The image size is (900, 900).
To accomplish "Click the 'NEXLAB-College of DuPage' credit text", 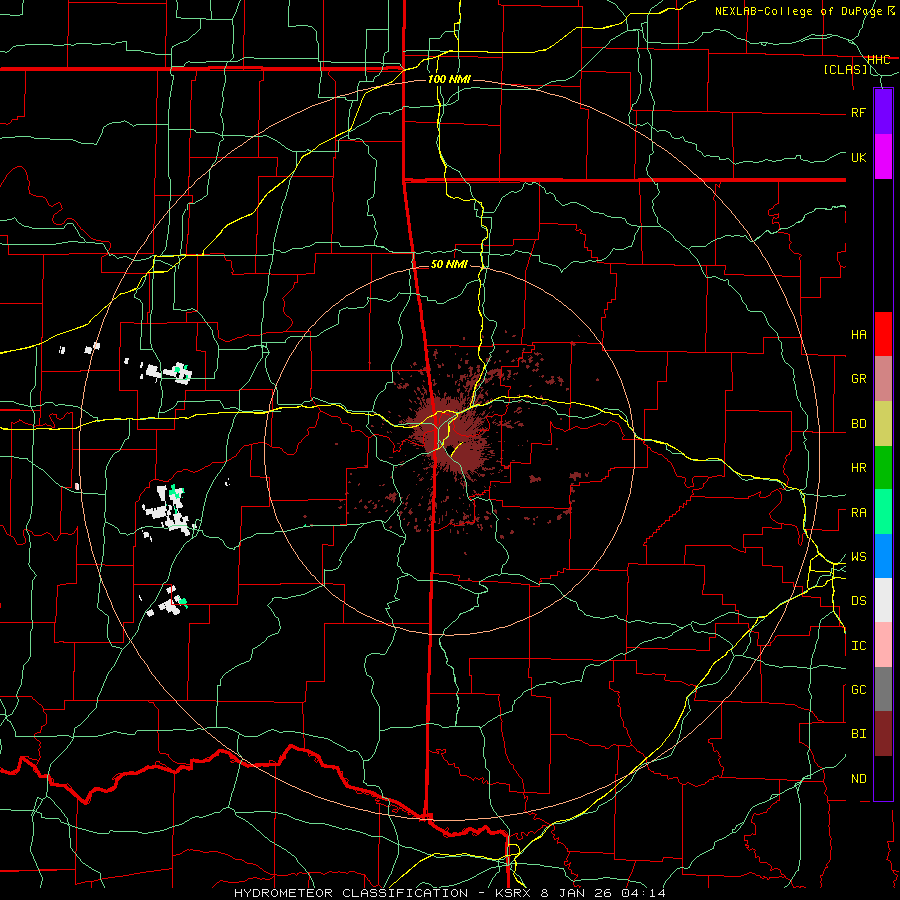I will click(x=800, y=11).
